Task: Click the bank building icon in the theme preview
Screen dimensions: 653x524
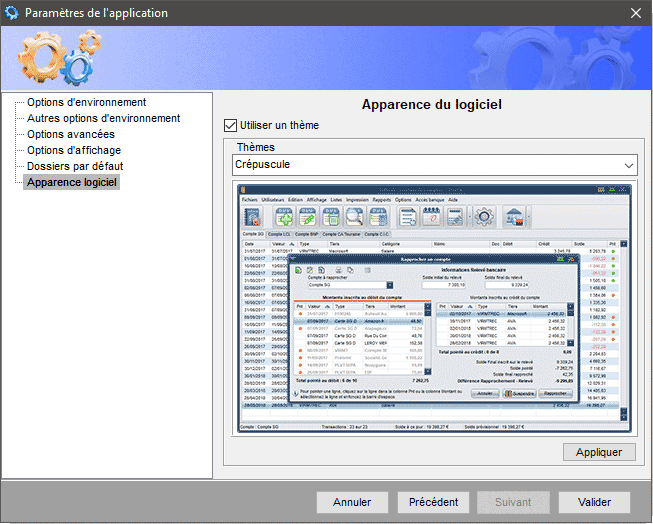Action: coord(517,216)
